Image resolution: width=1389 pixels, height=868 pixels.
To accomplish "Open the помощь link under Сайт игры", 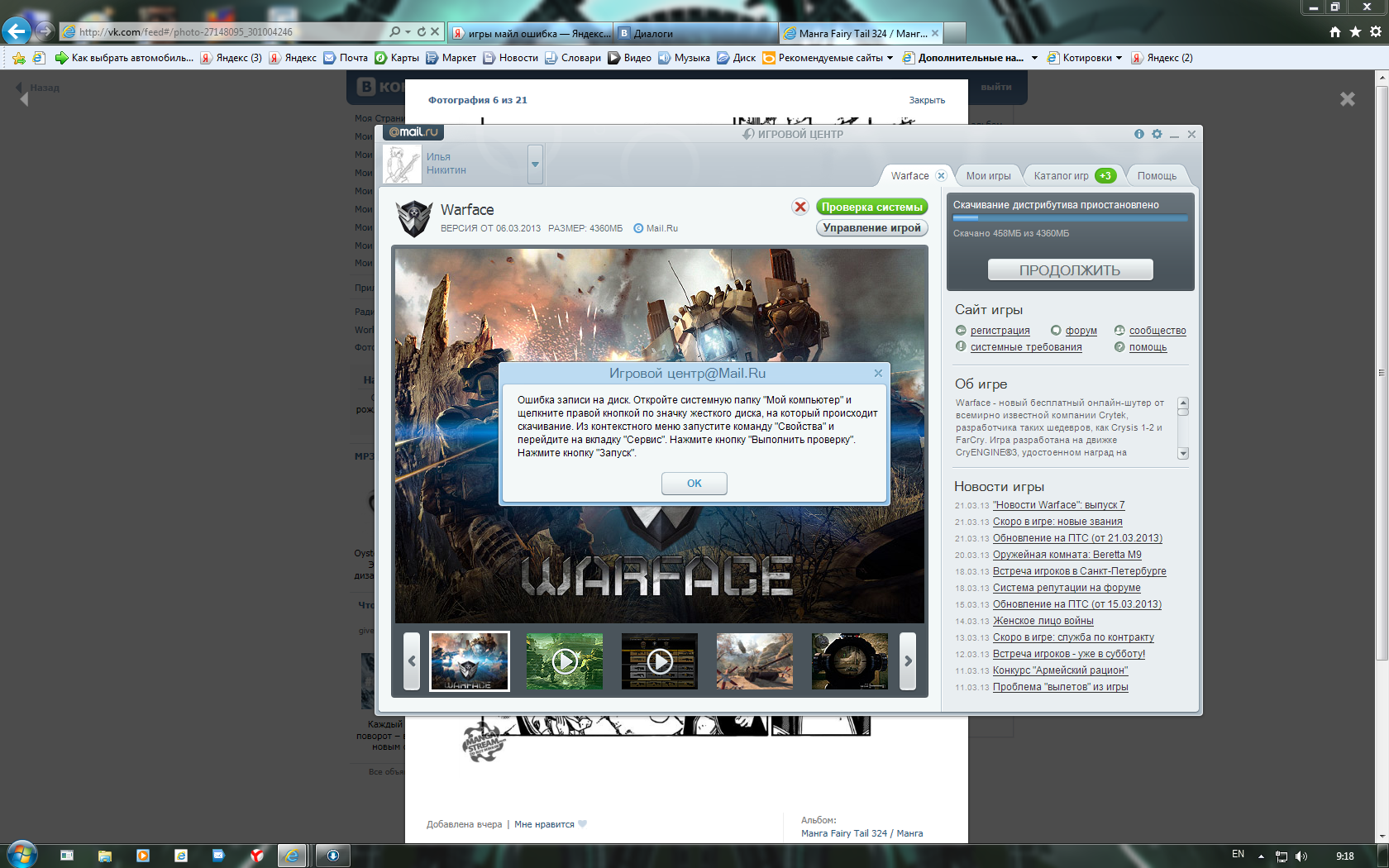I will (1148, 347).
